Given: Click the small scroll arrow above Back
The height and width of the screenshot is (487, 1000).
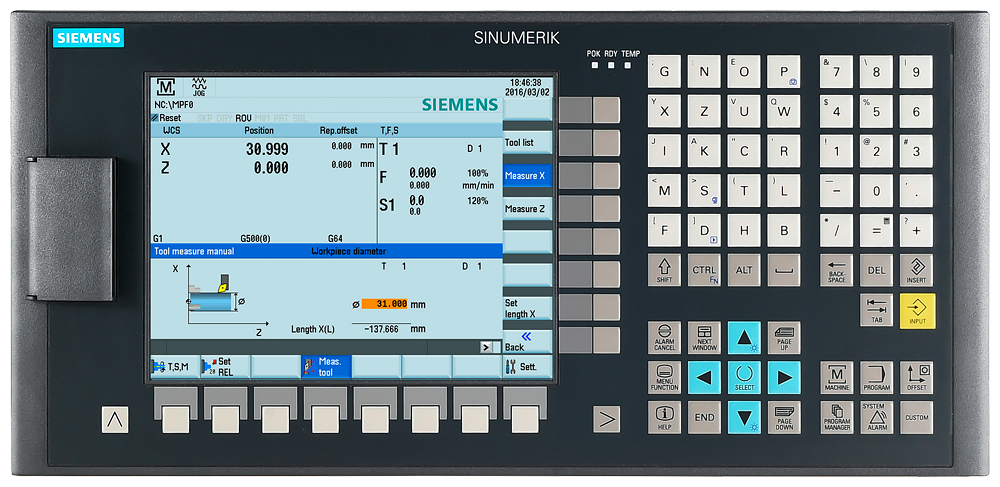Looking at the screenshot, I should (487, 347).
